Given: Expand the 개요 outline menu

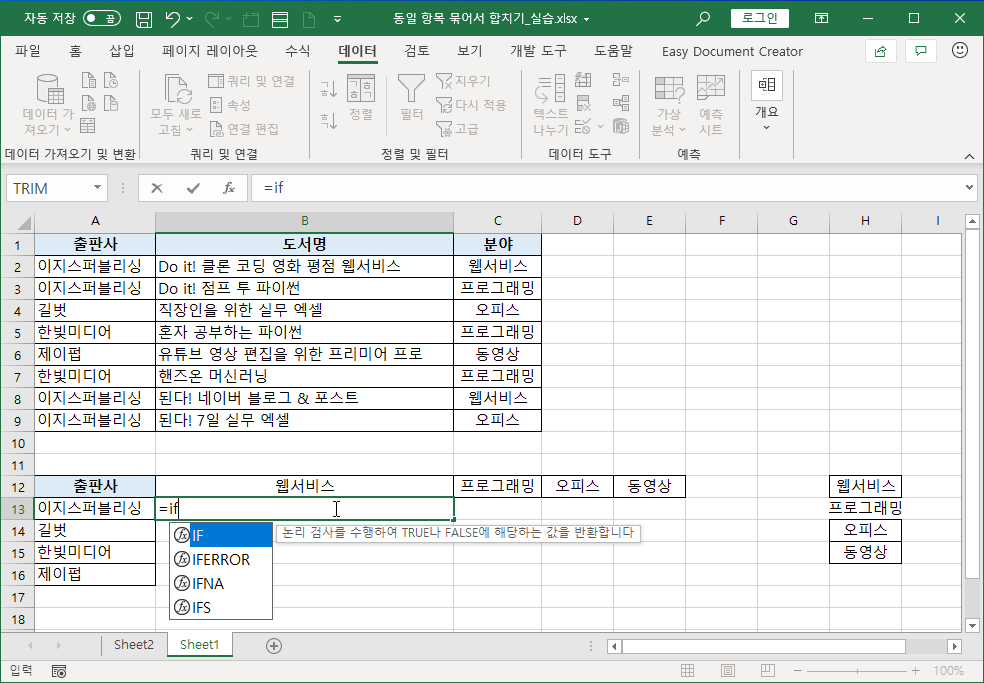Looking at the screenshot, I should [767, 102].
